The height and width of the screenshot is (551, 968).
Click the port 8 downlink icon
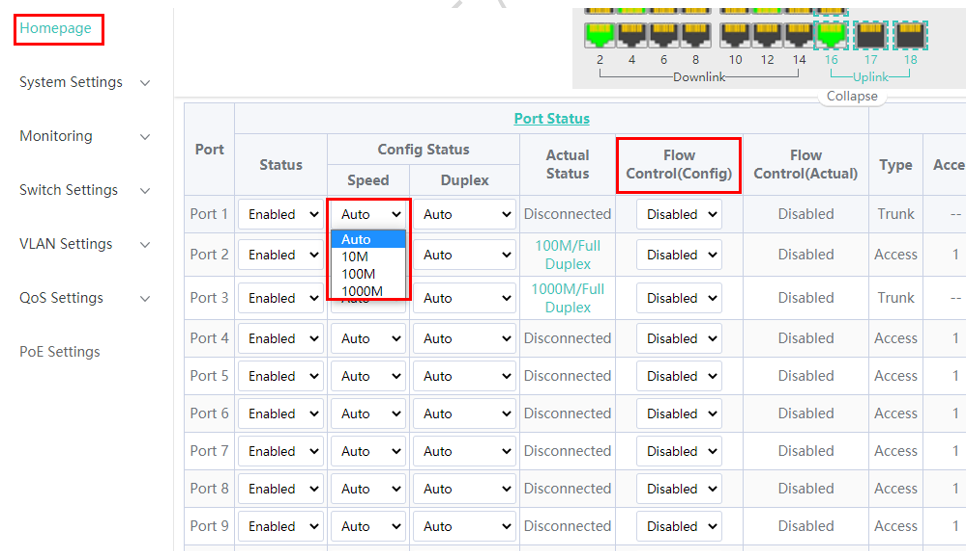click(x=696, y=35)
